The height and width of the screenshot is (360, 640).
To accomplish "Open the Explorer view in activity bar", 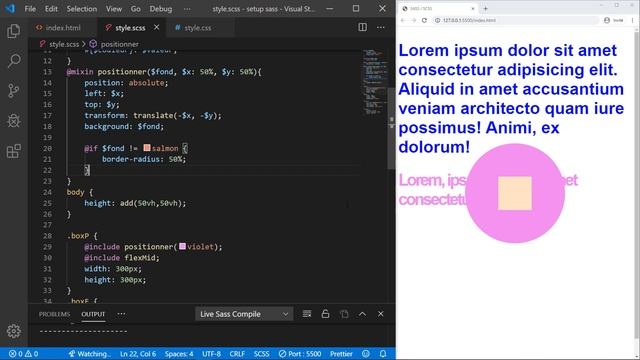I will tap(13, 31).
